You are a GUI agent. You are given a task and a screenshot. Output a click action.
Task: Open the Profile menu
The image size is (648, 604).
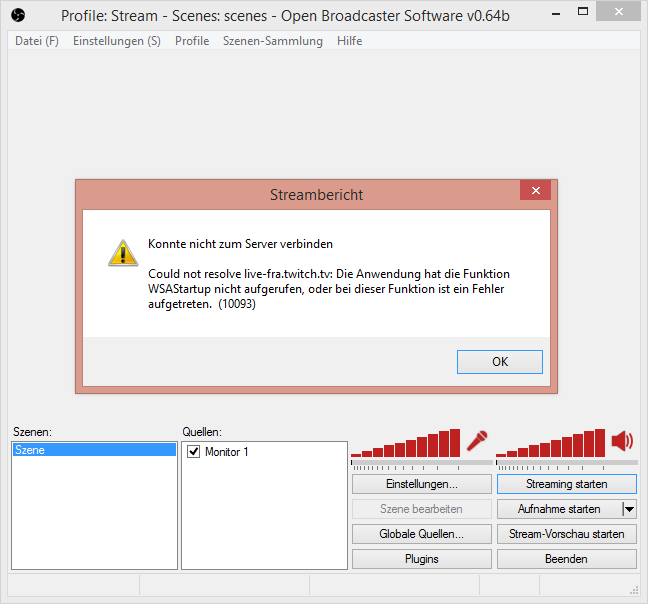(x=192, y=41)
